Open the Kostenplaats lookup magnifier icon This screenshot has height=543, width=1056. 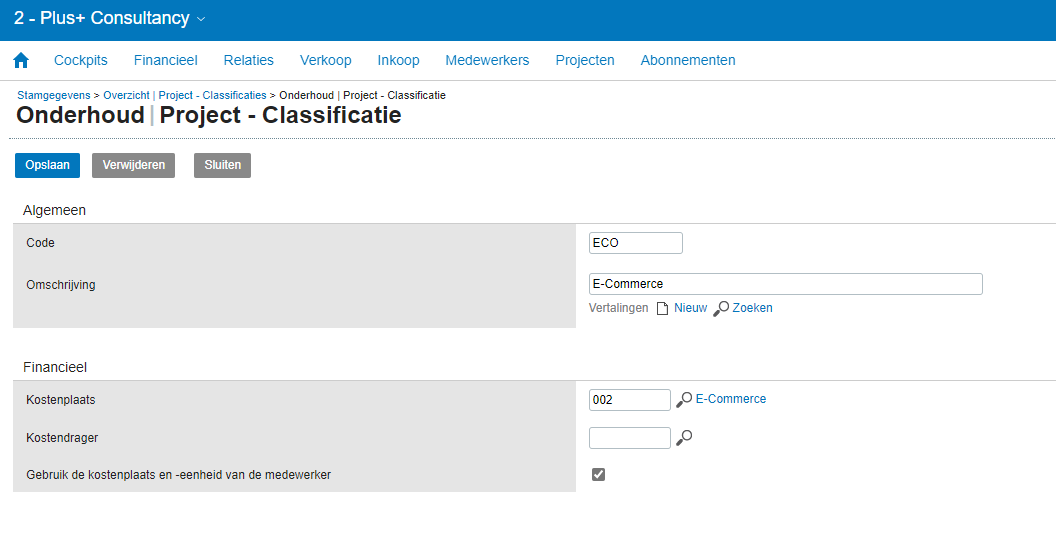[684, 400]
